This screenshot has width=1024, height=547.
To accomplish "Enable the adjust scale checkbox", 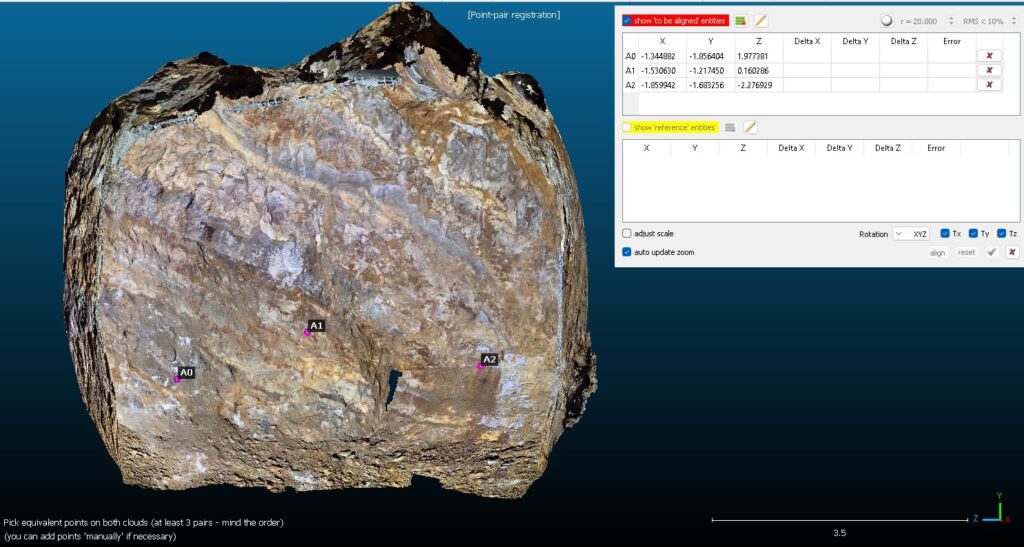I will (627, 234).
